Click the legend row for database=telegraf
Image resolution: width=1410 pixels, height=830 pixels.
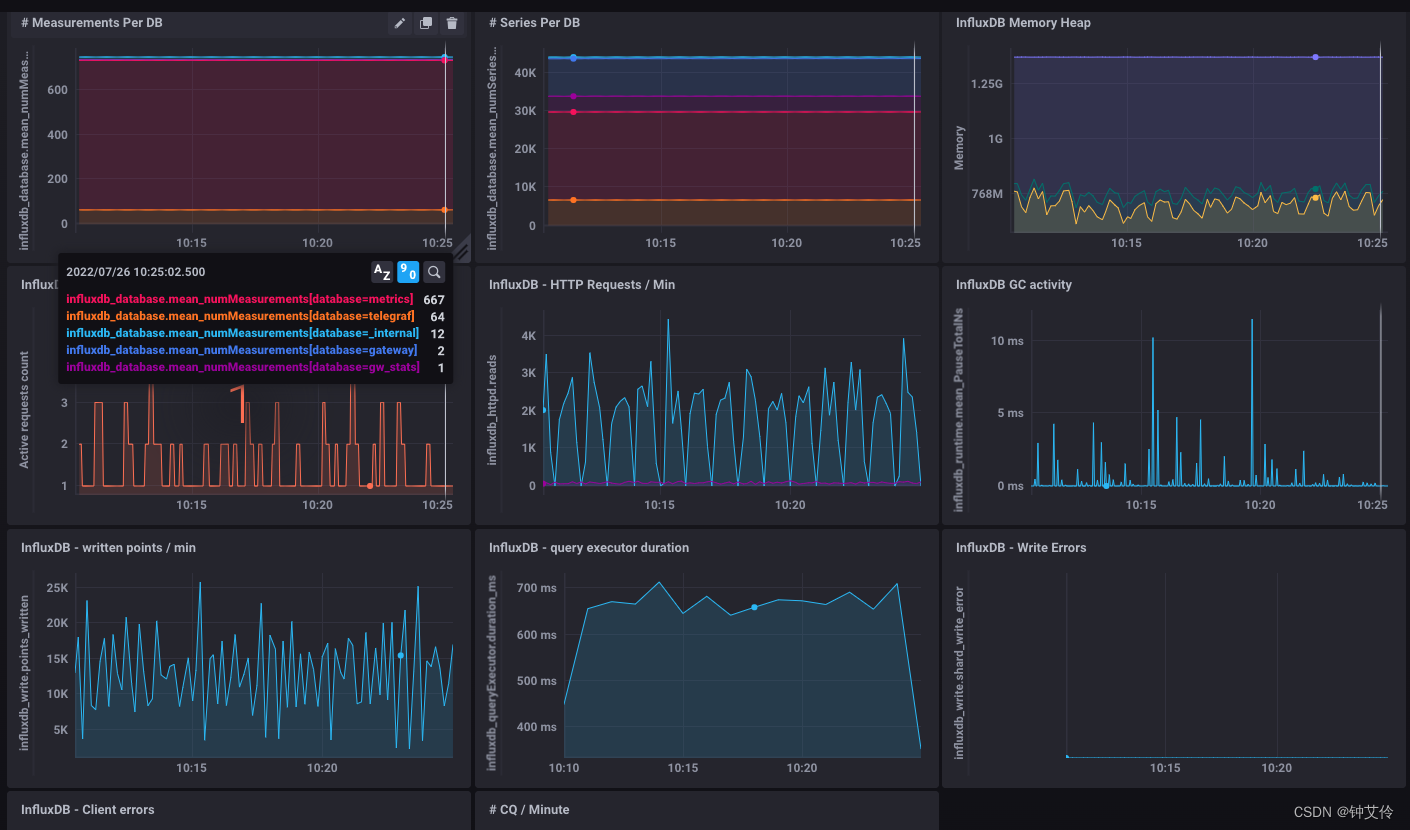[x=255, y=316]
